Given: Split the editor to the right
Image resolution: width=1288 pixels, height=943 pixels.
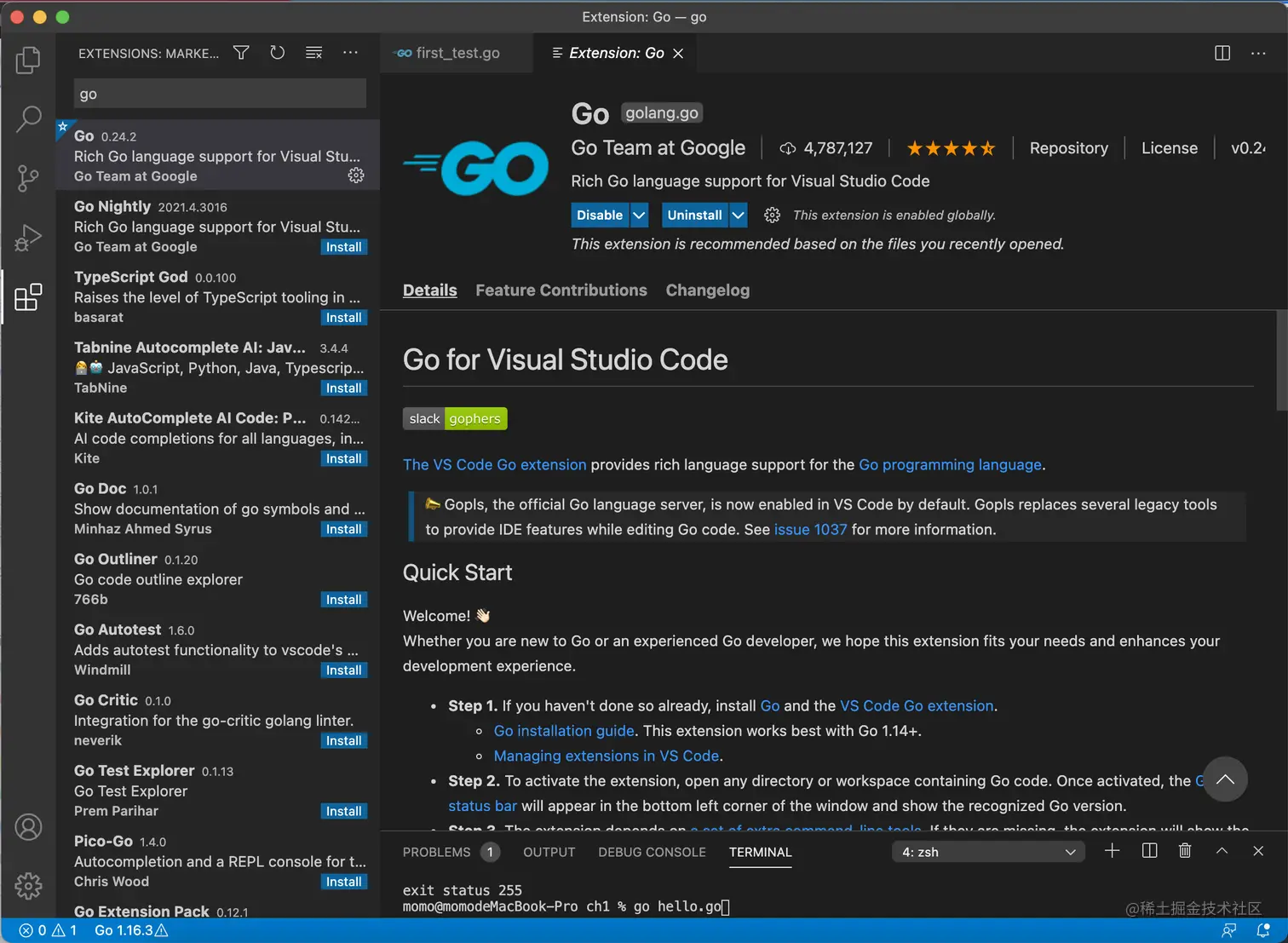Looking at the screenshot, I should click(x=1222, y=53).
